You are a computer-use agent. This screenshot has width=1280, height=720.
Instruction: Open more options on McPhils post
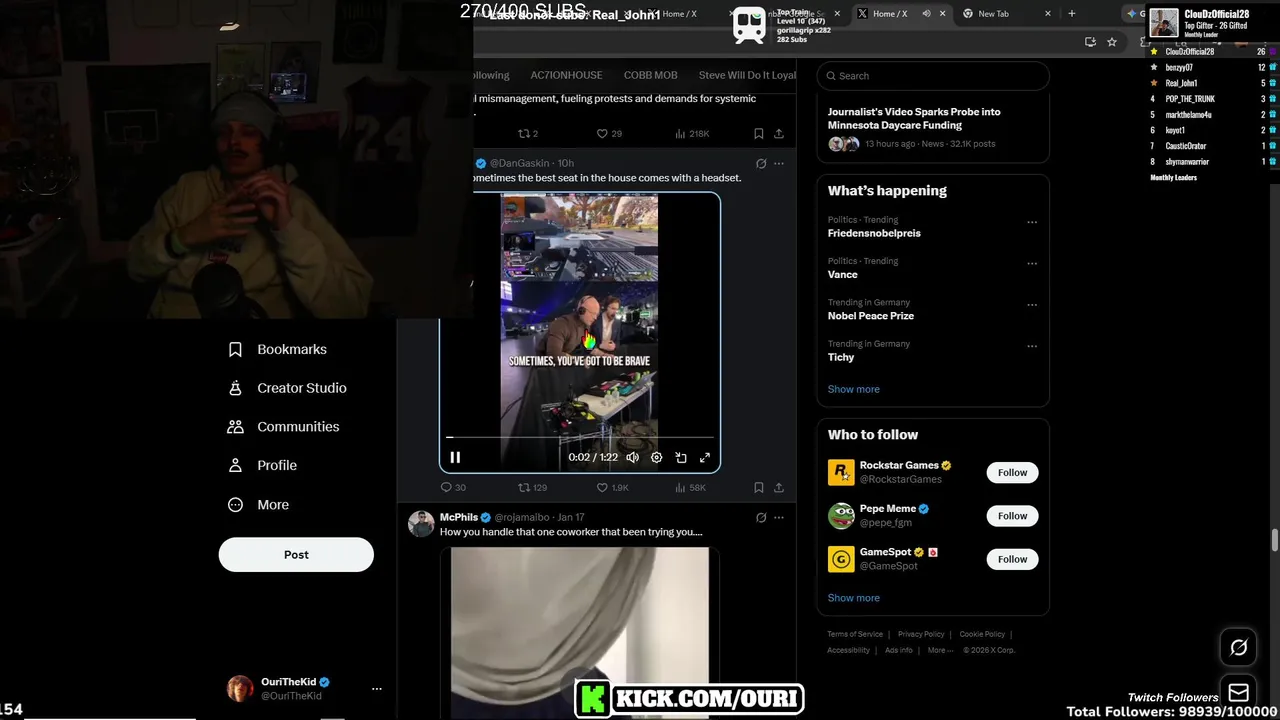pos(779,517)
